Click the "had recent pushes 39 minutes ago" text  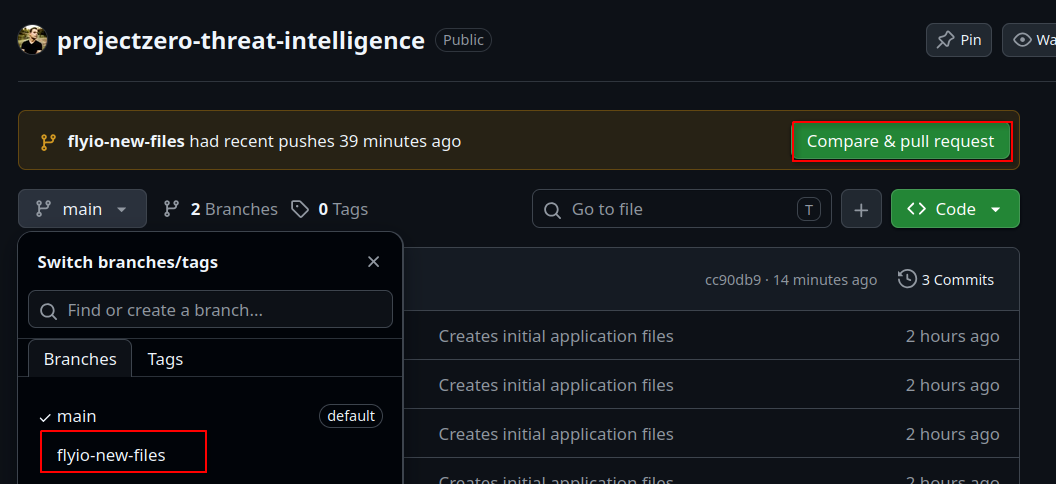pyautogui.click(x=325, y=141)
